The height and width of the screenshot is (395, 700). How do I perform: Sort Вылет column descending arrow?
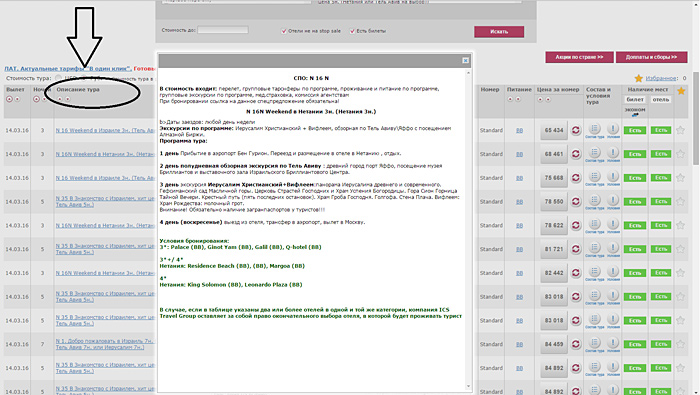click(x=17, y=99)
